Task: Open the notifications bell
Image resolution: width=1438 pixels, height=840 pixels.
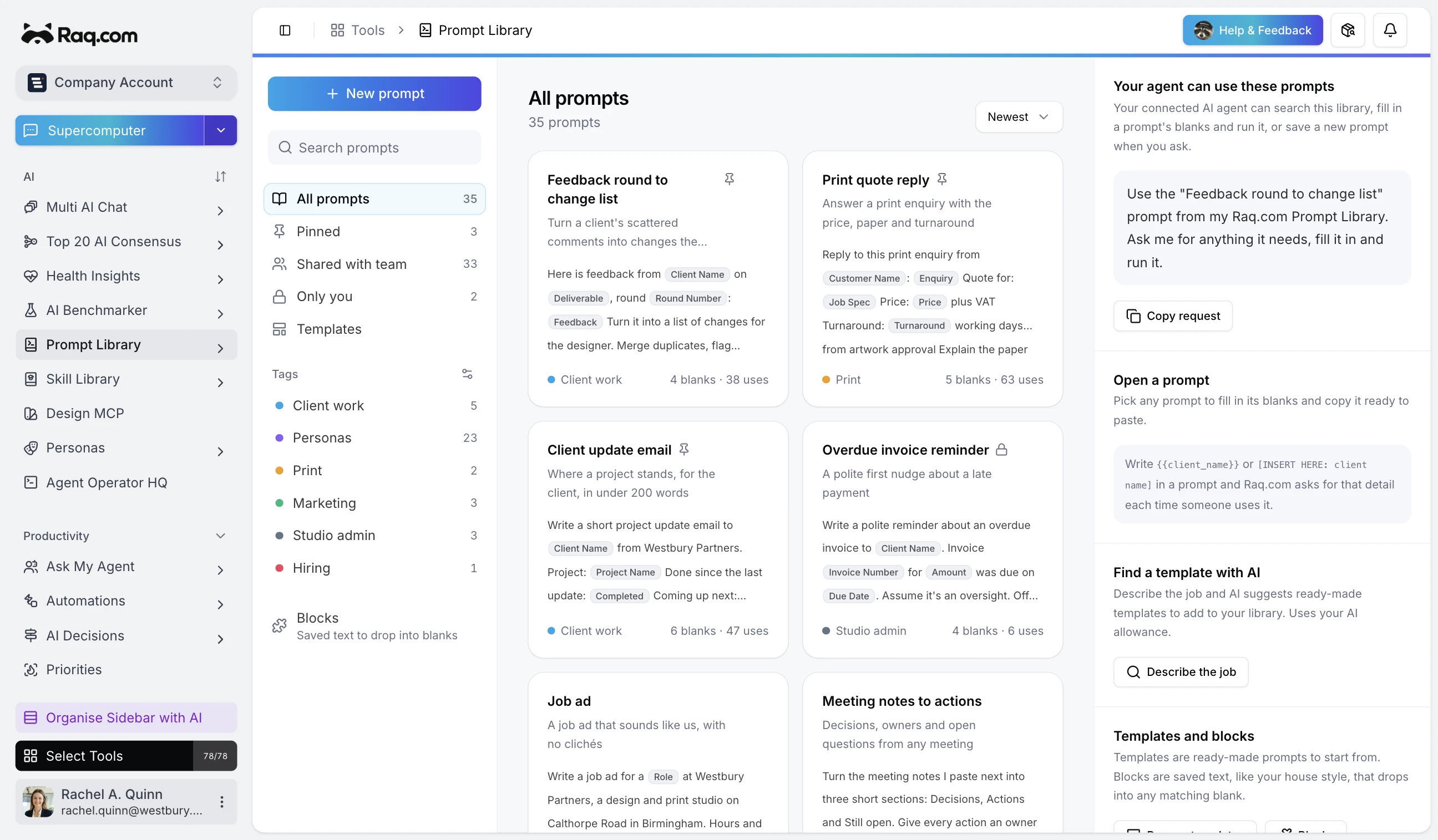Action: [1390, 30]
